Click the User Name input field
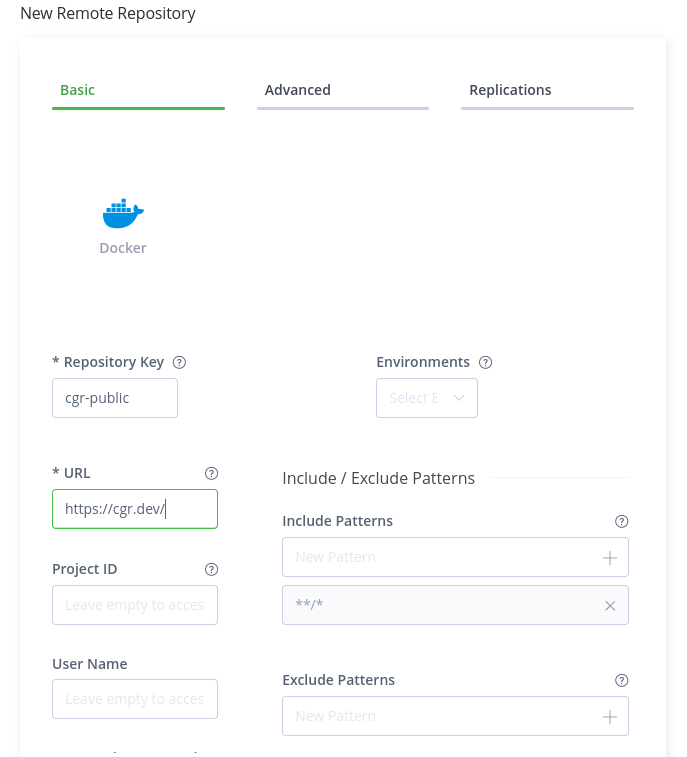The height and width of the screenshot is (757, 687). (x=135, y=699)
